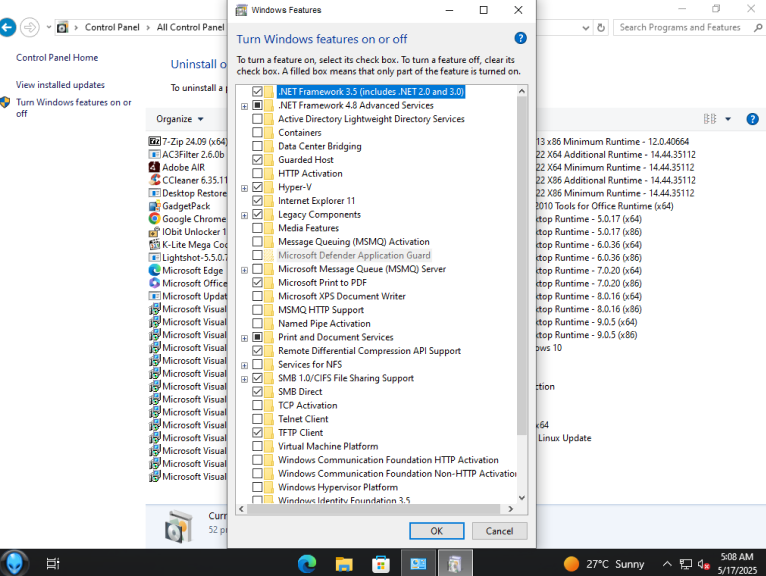Image resolution: width=766 pixels, height=576 pixels.
Task: Click the AC3Filter program icon
Action: (154, 154)
